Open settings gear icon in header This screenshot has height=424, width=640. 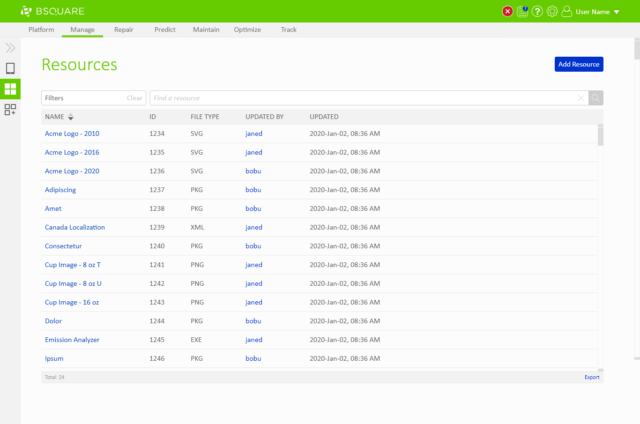[552, 11]
